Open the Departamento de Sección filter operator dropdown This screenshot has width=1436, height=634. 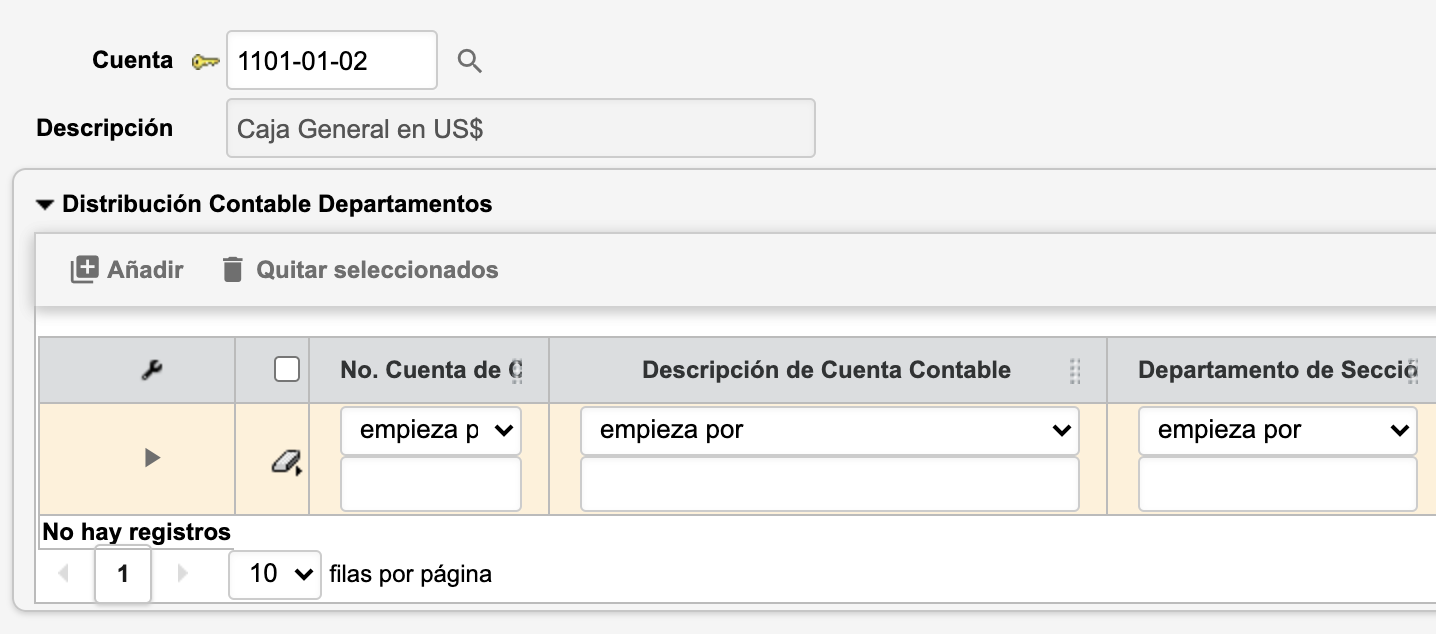coord(1277,431)
